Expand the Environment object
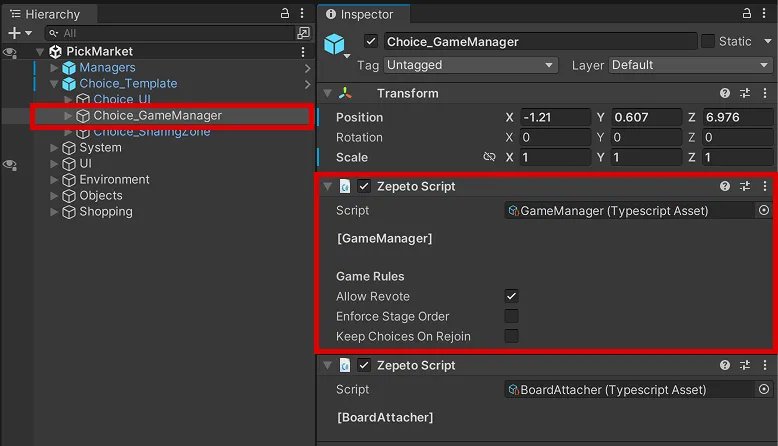 pos(54,180)
